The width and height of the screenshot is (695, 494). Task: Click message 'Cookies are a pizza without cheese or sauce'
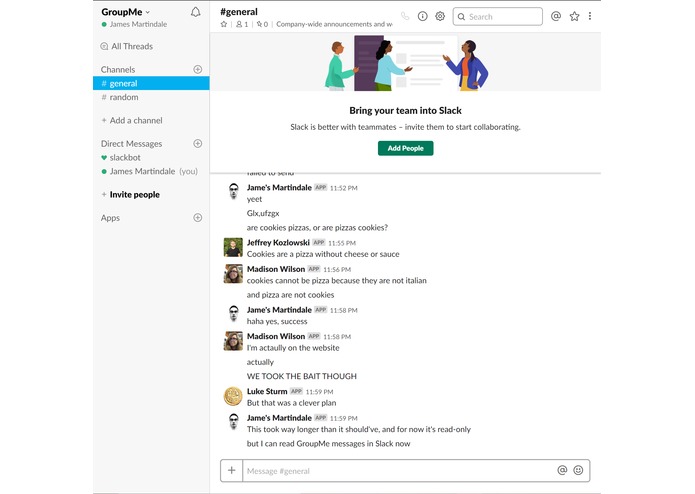[323, 254]
